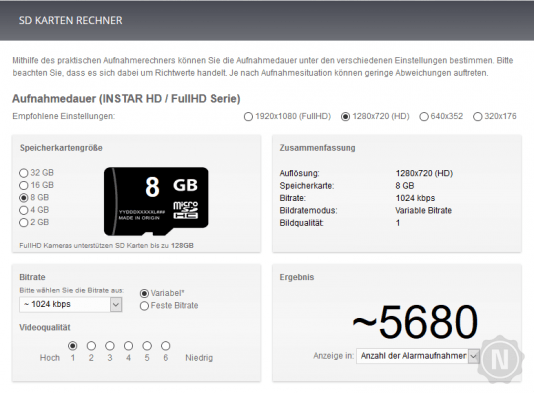
Task: Choose the 2 GB card size
Action: tap(23, 222)
